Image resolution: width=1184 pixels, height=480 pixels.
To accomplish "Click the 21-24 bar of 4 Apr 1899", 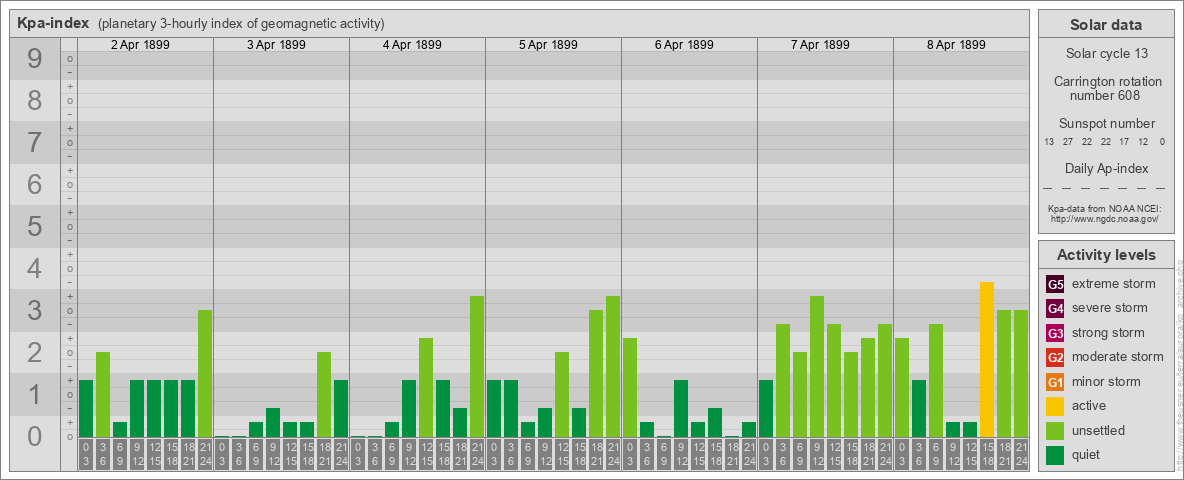I will [477, 367].
